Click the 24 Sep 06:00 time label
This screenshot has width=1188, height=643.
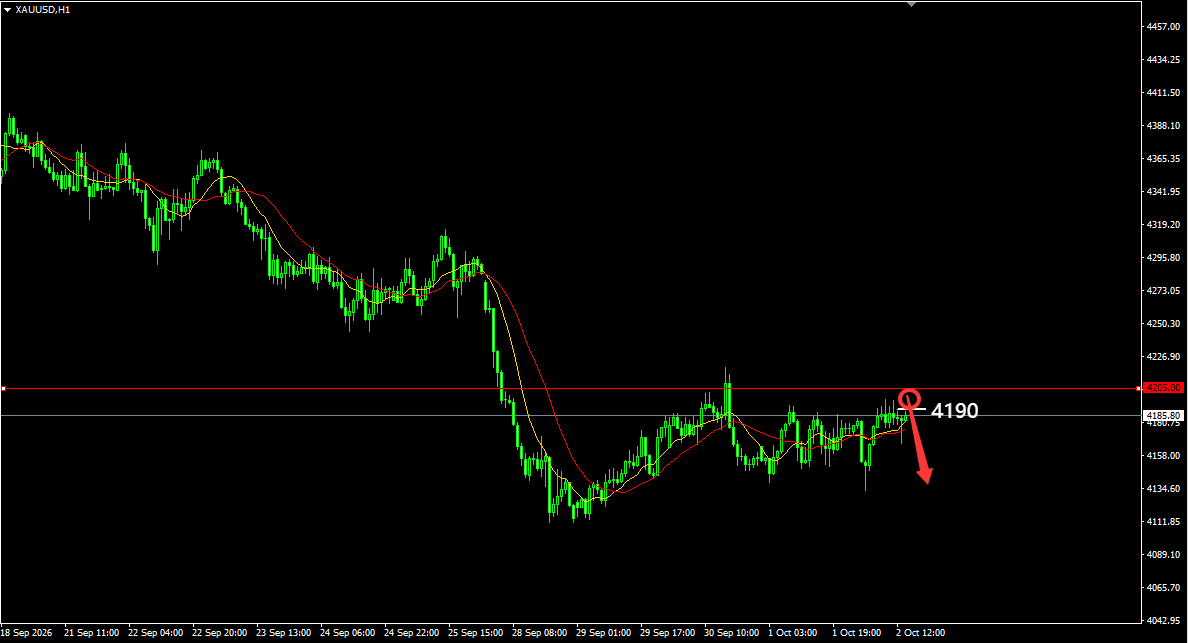point(348,633)
